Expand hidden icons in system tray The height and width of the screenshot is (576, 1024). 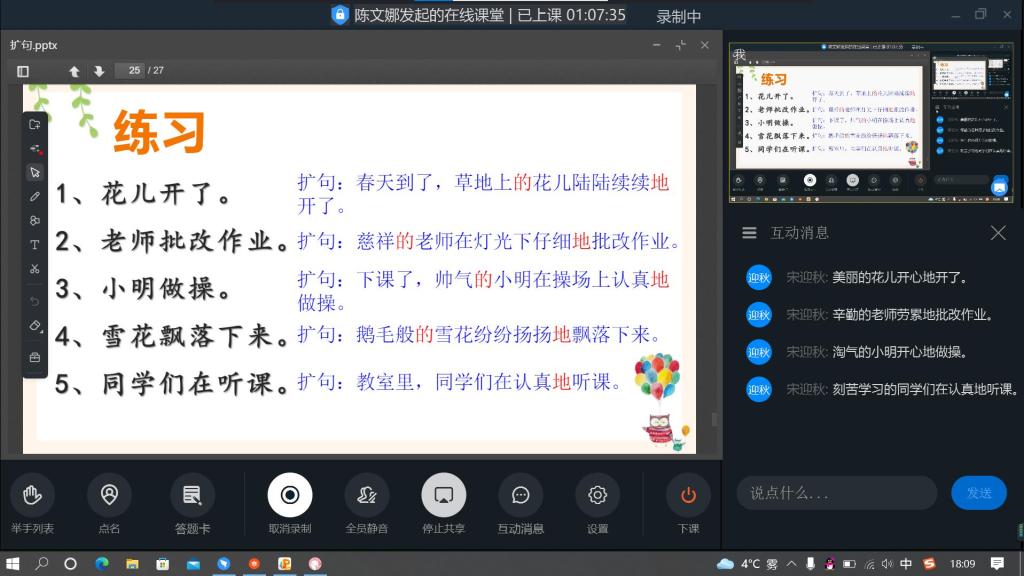tap(792, 563)
